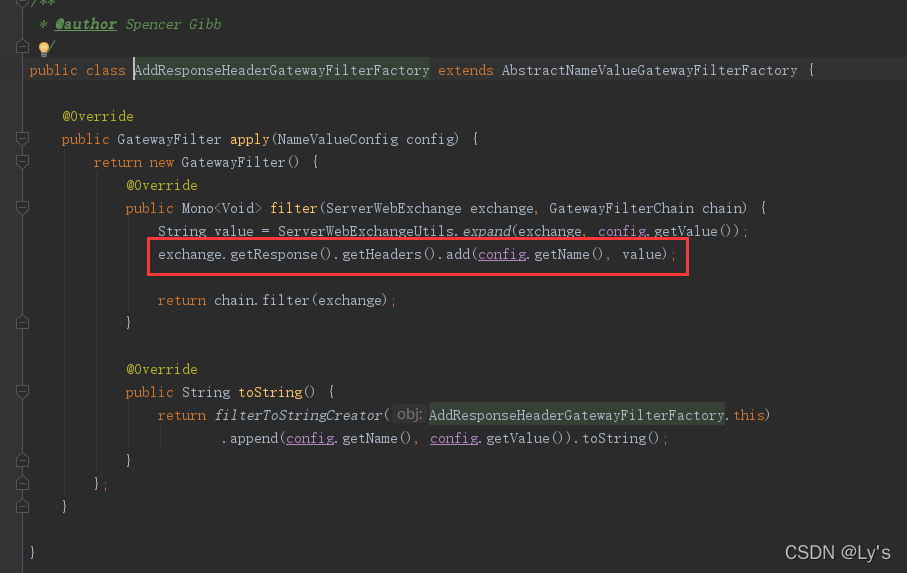Click the GatewayFilterChain parameter type
The width and height of the screenshot is (907, 573).
[x=621, y=208]
